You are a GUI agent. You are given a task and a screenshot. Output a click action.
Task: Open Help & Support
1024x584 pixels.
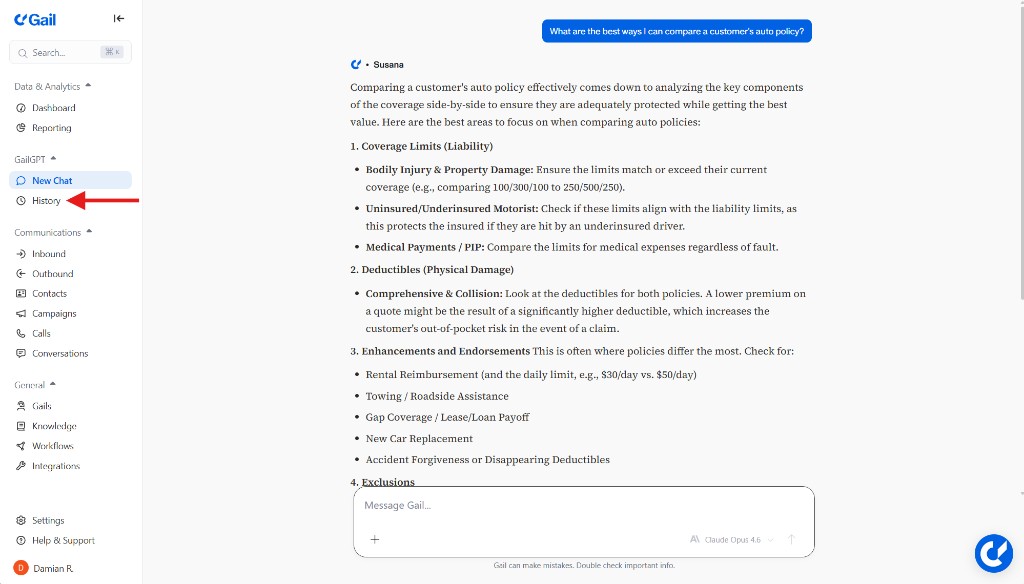point(62,541)
